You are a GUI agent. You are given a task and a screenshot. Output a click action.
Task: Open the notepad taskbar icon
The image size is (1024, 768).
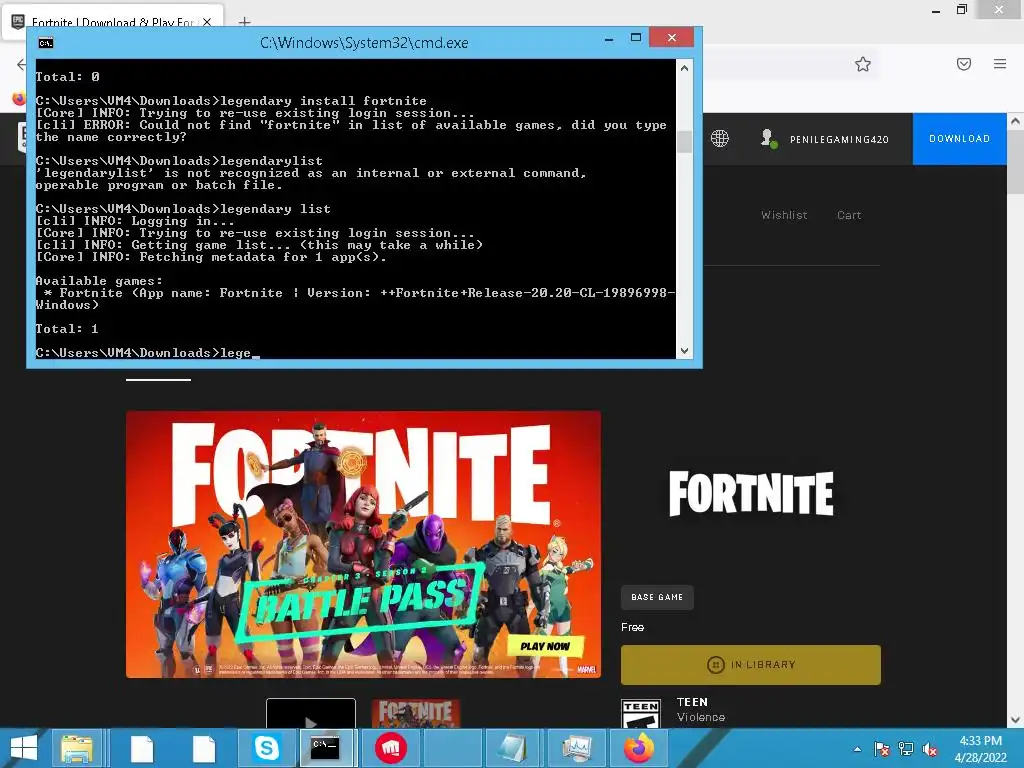[x=512, y=748]
